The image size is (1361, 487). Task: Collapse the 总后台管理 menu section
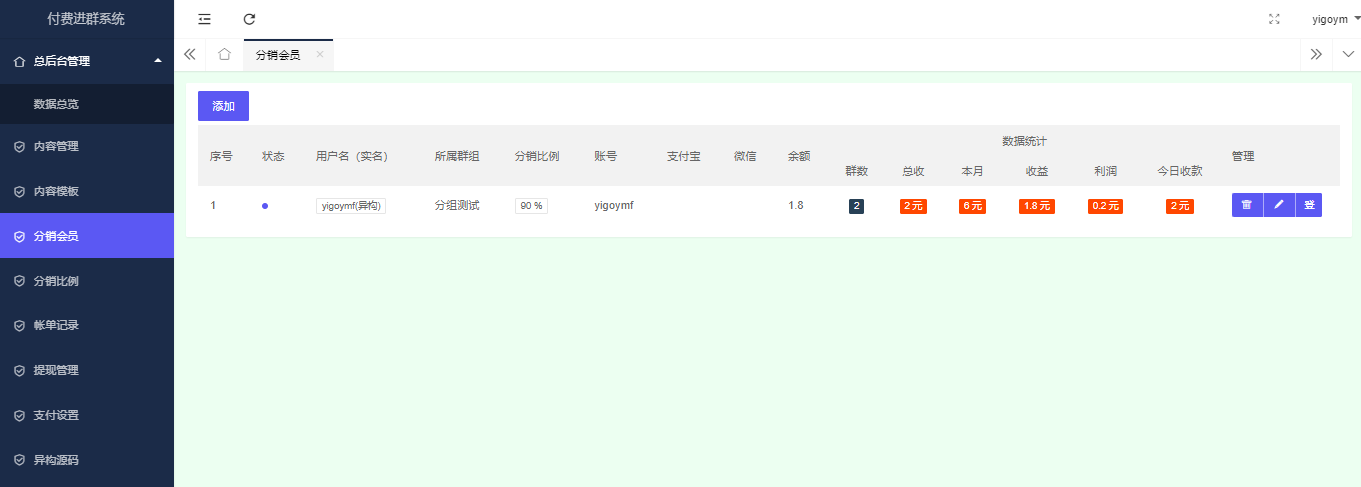click(87, 61)
